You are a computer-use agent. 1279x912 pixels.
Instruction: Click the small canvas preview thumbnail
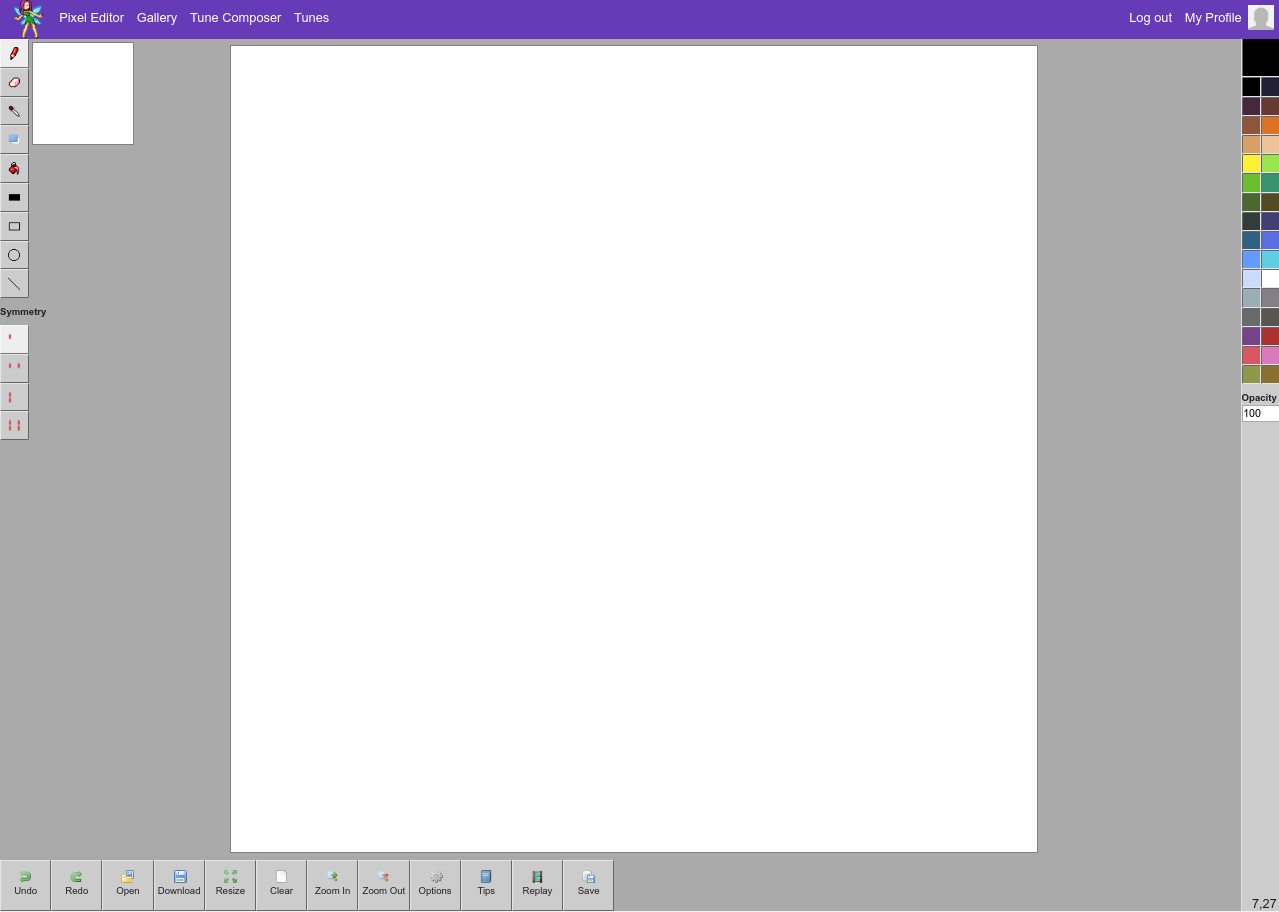(x=83, y=93)
